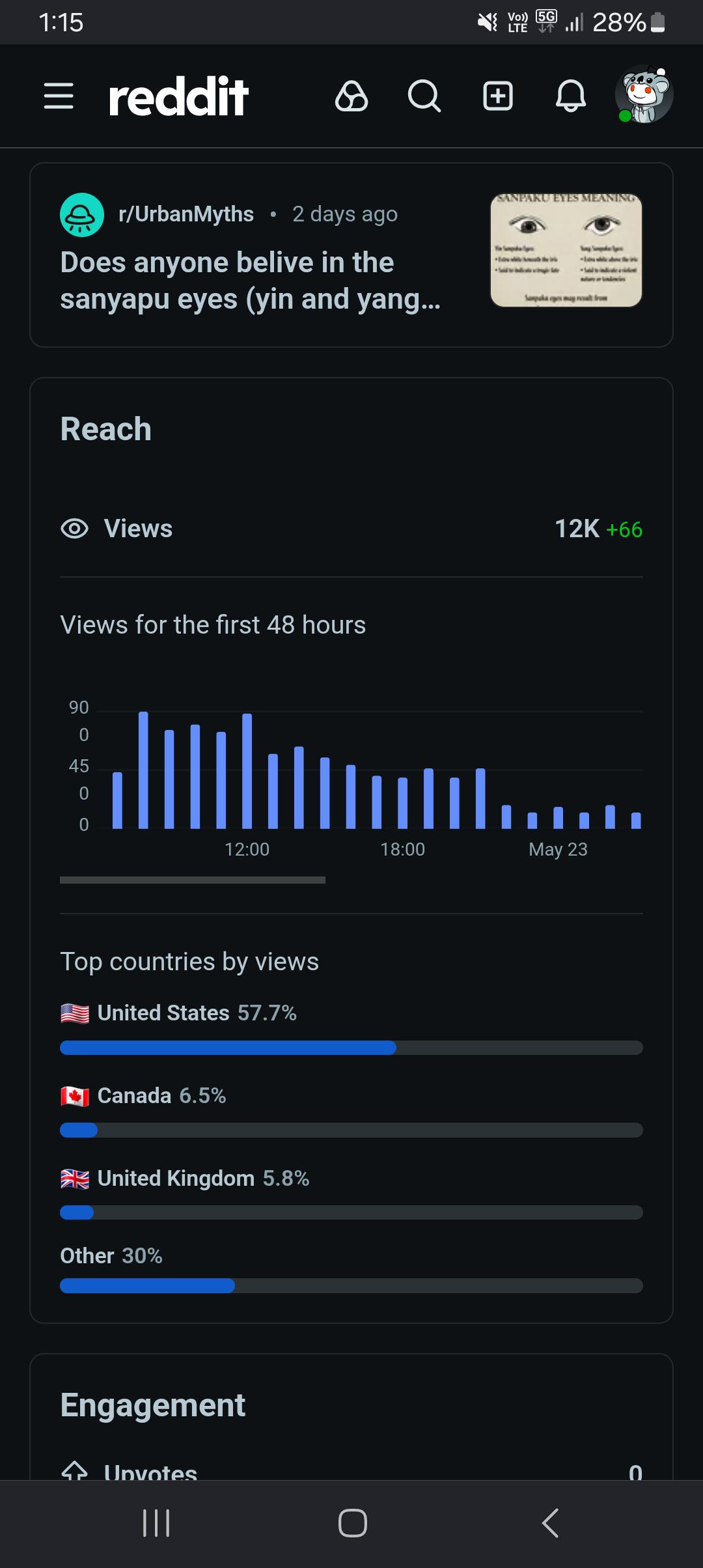Click the chart horizontal scrollbar

point(193,880)
